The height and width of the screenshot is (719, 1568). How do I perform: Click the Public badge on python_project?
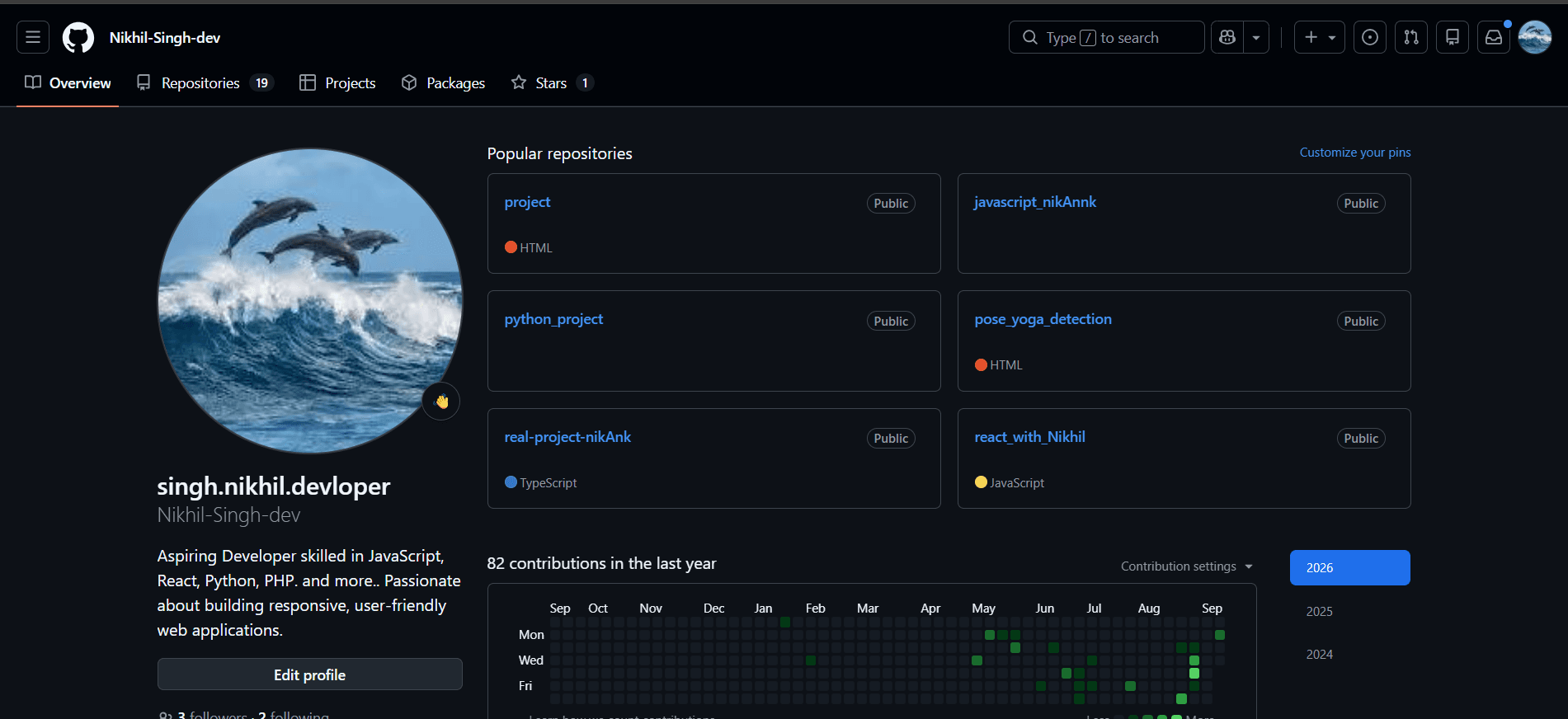point(891,321)
